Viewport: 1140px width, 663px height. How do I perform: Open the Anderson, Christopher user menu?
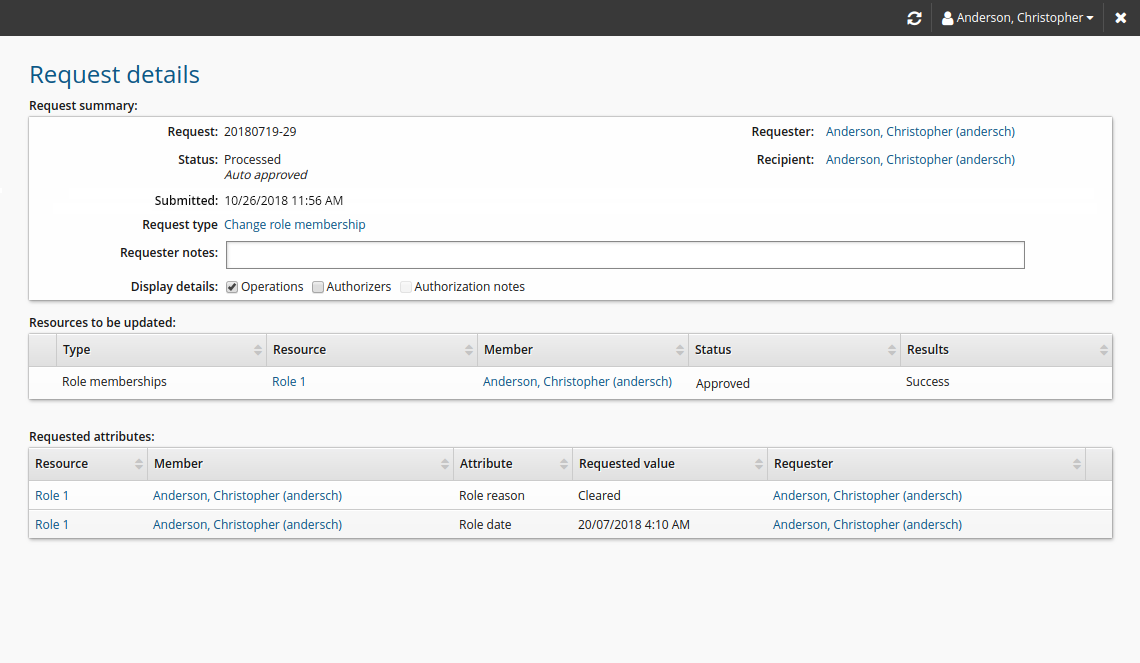pos(1018,18)
